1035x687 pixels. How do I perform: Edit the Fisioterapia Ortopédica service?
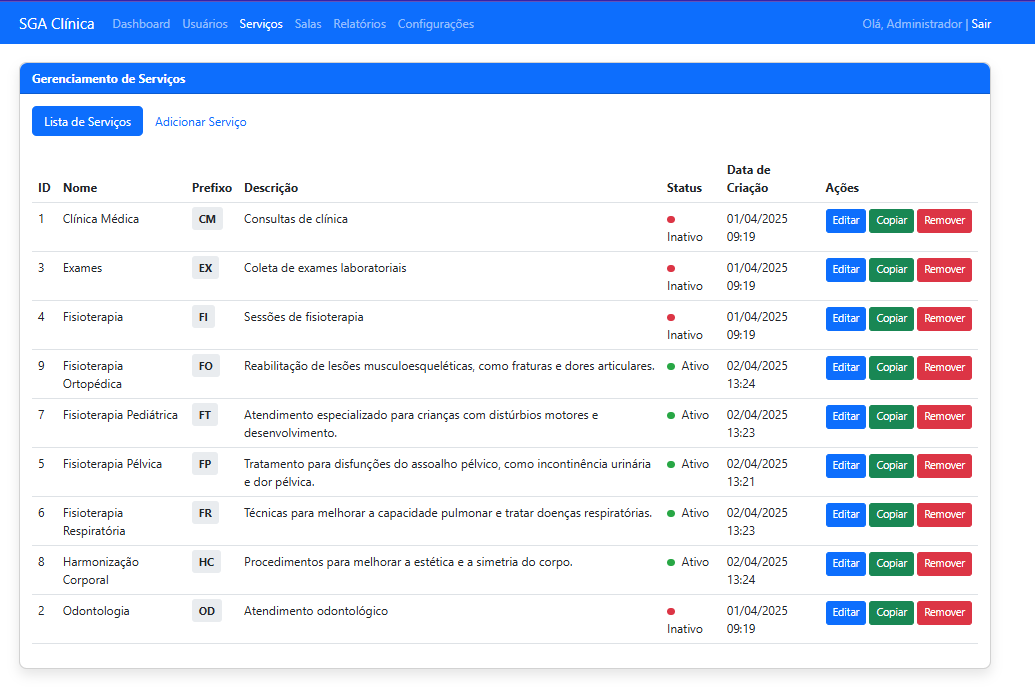845,367
